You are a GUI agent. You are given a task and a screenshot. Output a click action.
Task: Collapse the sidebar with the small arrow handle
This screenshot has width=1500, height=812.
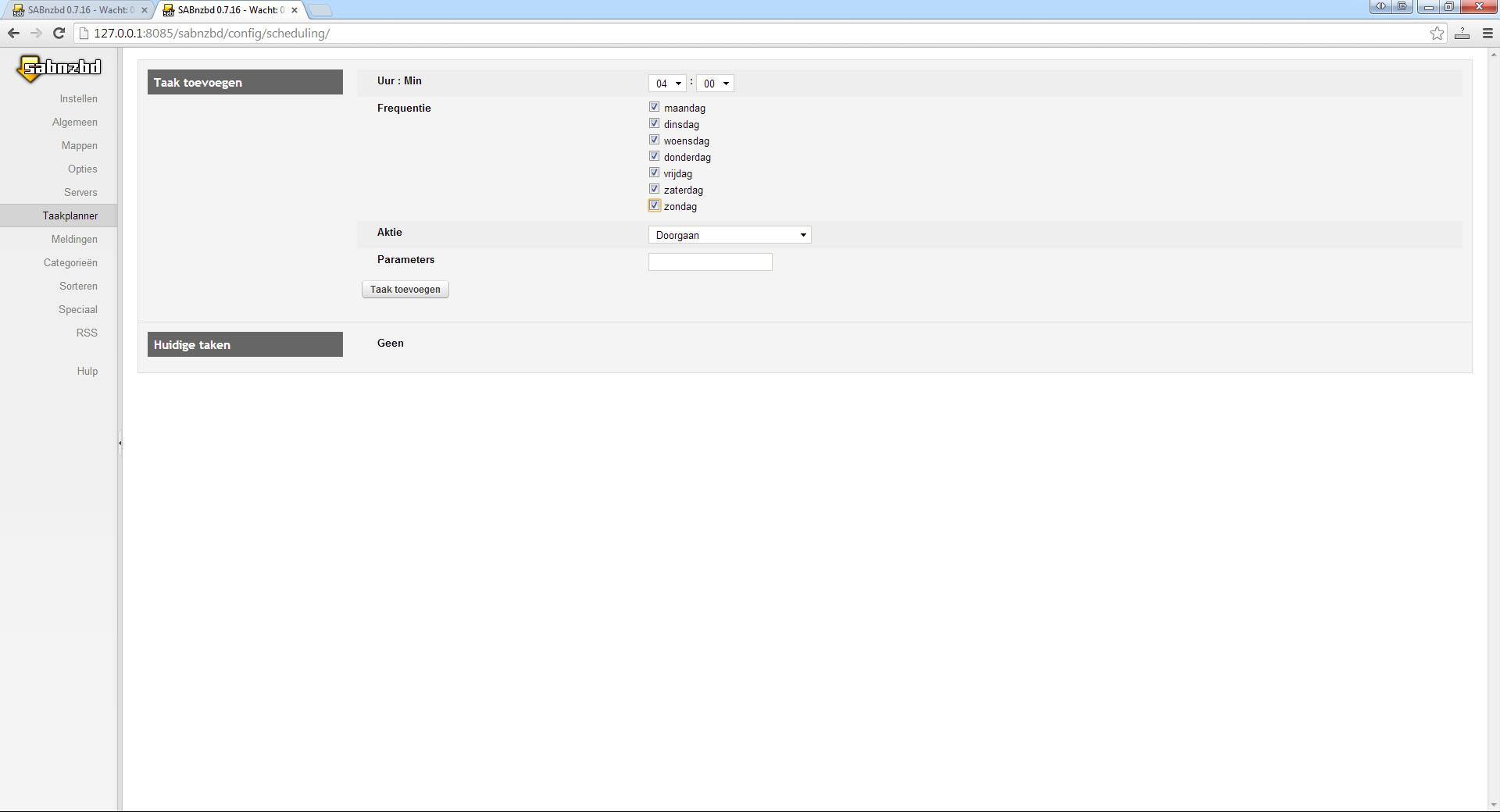point(120,443)
